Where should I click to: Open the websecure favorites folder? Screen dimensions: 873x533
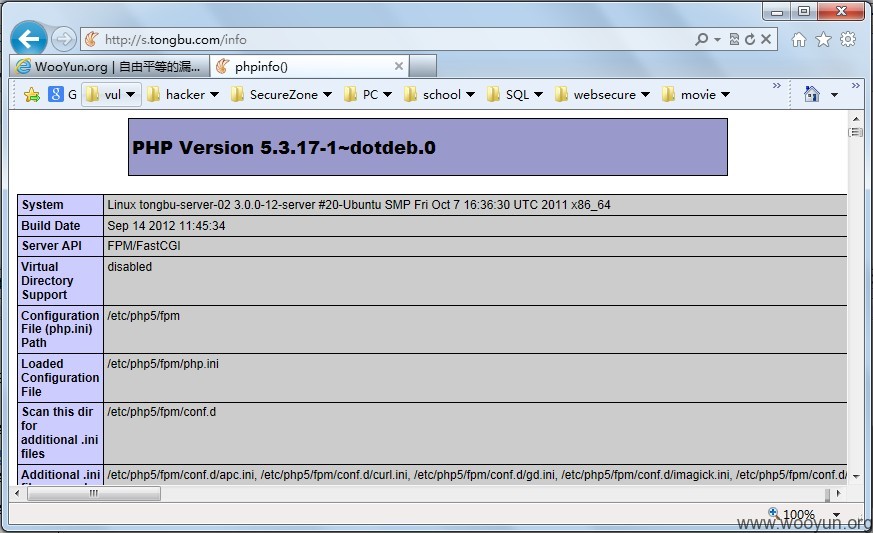point(602,95)
